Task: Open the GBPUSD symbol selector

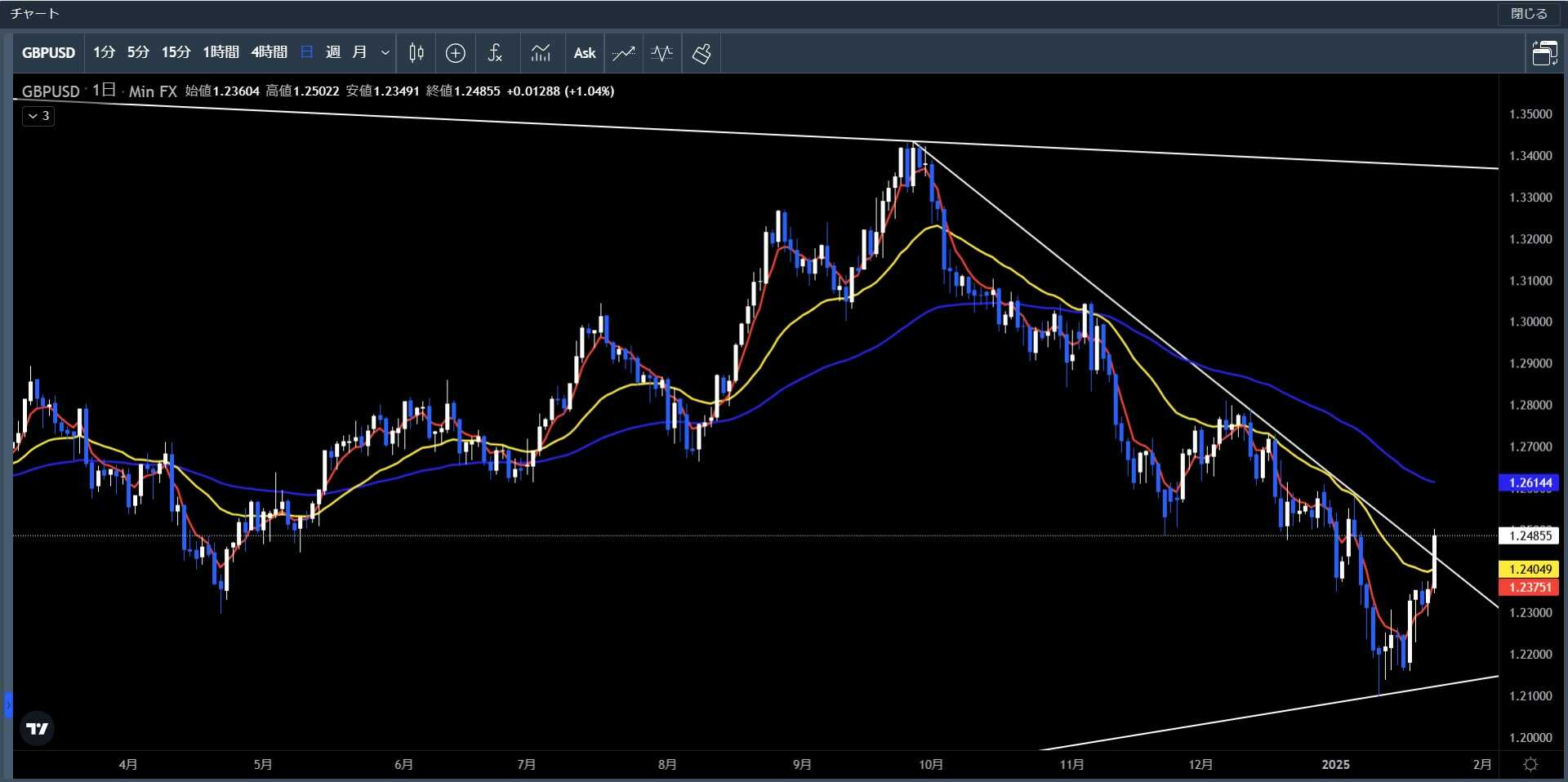Action: [x=48, y=53]
